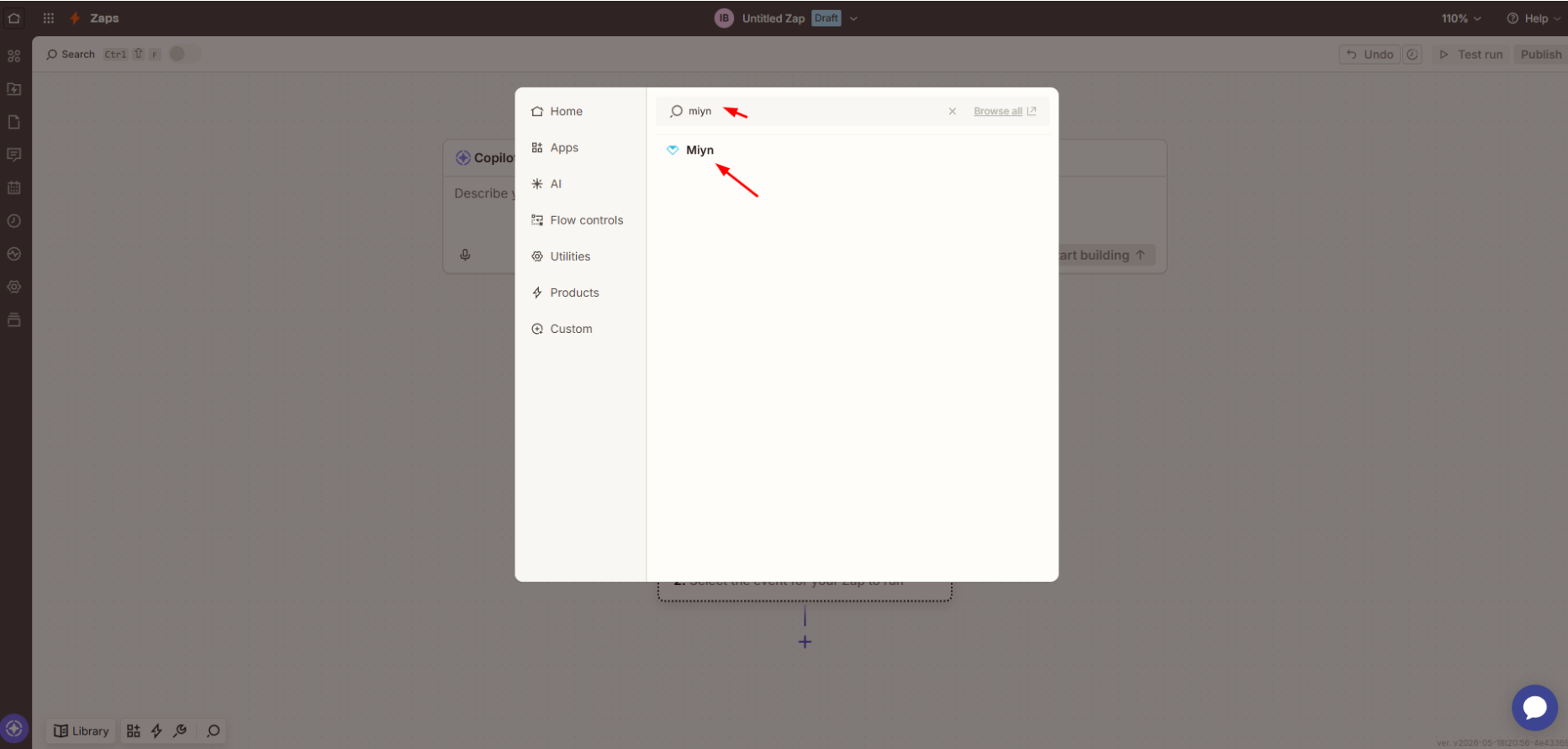Open the clock history icon in sidebar
Image resolution: width=1568 pixels, height=749 pixels.
point(14,221)
